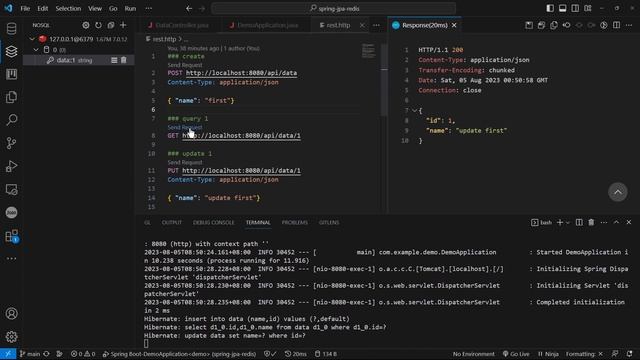
Task: Click scroll-to-top round button in response
Action: click(x=618, y=192)
